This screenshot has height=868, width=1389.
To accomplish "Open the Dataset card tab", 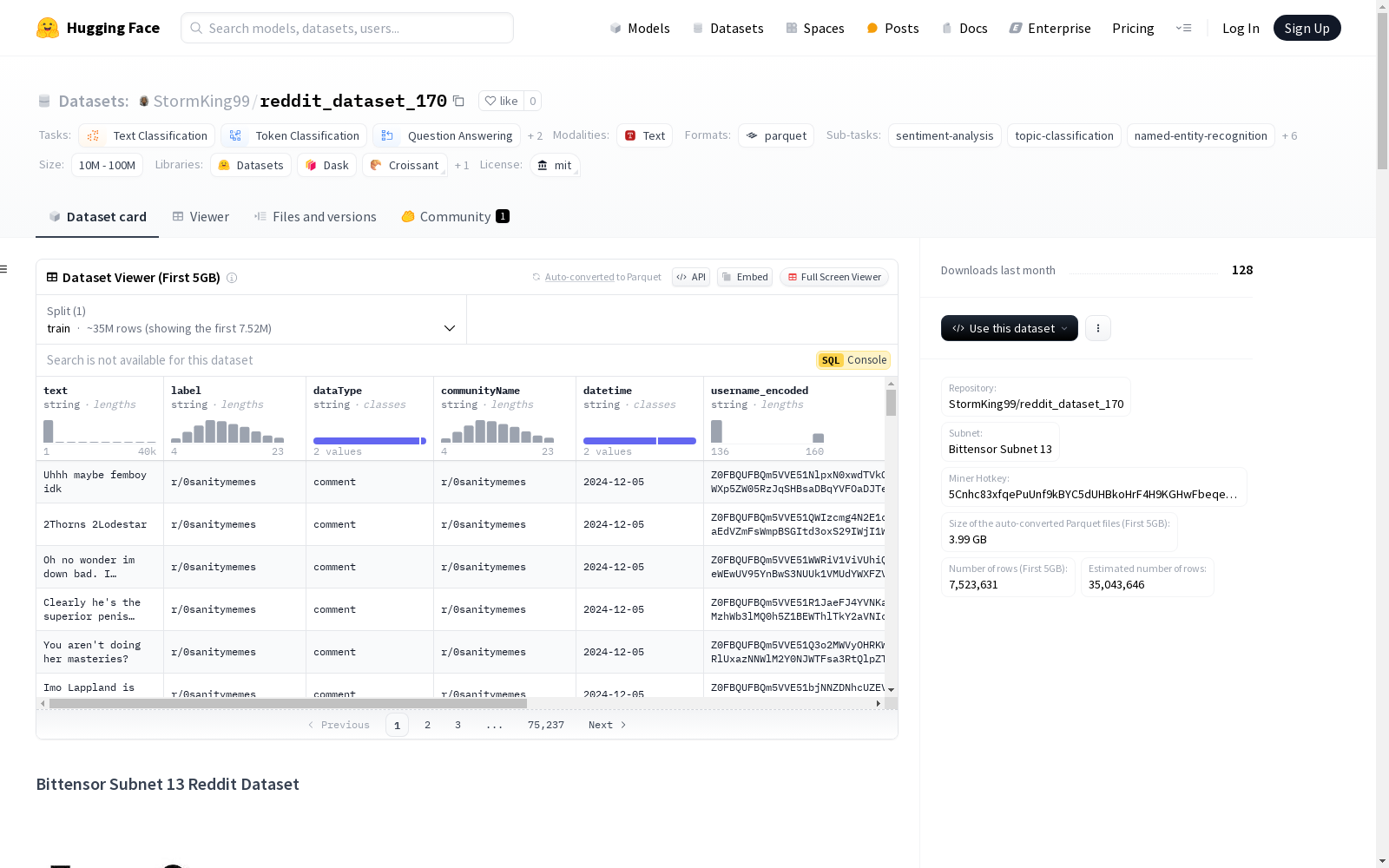I will [x=97, y=217].
